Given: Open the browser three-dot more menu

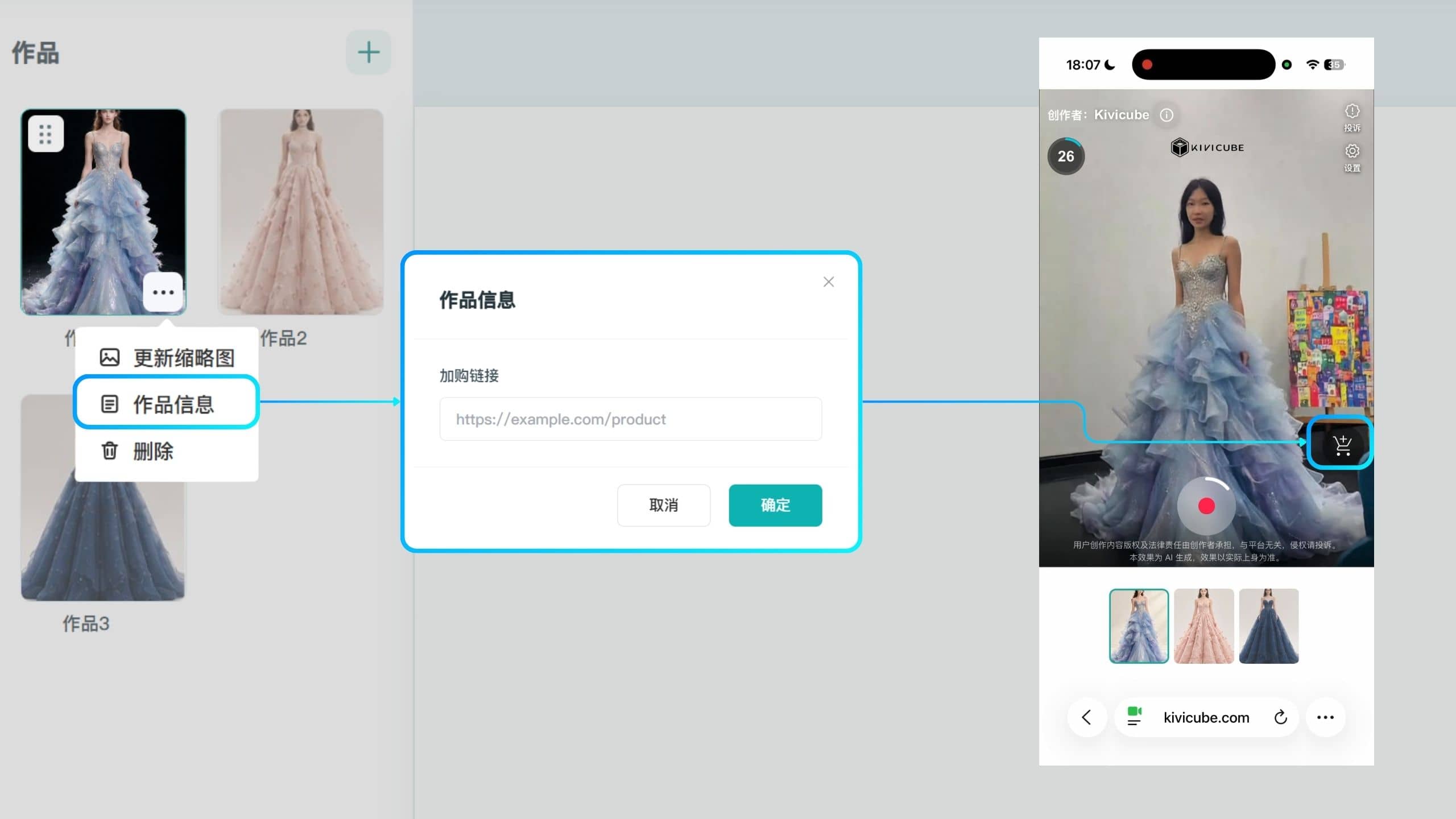Looking at the screenshot, I should 1325,717.
